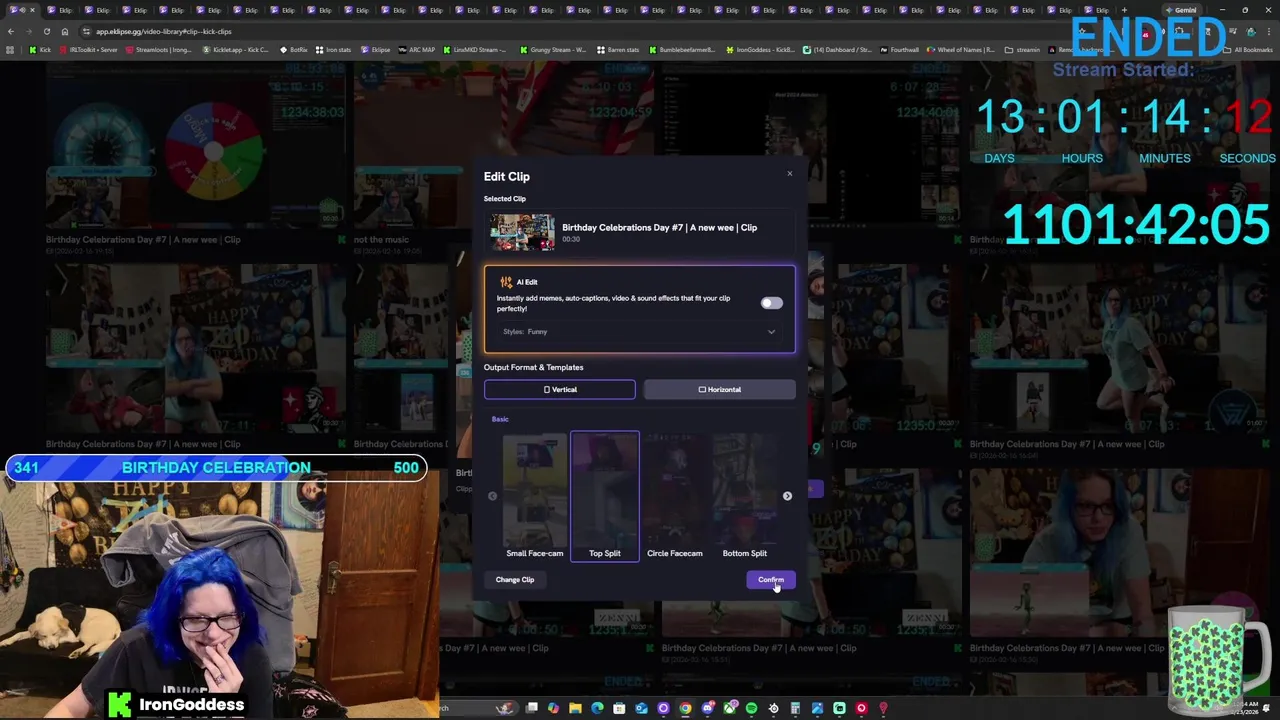1280x720 pixels.
Task: Open the selected clip thumbnail preview
Action: tap(522, 232)
